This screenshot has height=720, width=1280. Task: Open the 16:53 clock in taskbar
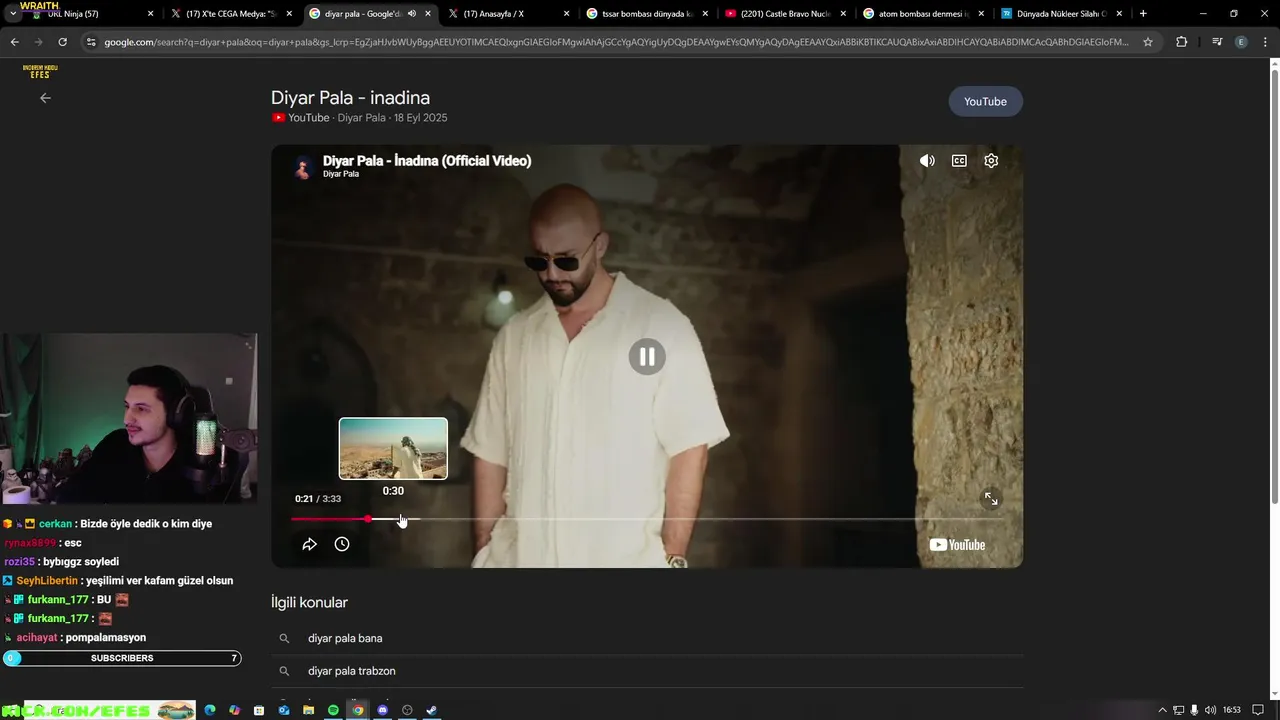1231,710
